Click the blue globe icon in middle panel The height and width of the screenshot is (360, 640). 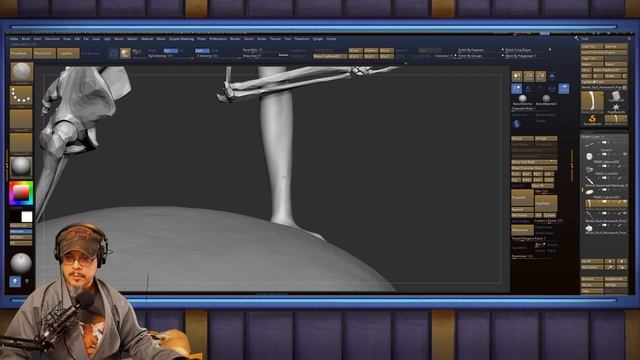pos(516,124)
